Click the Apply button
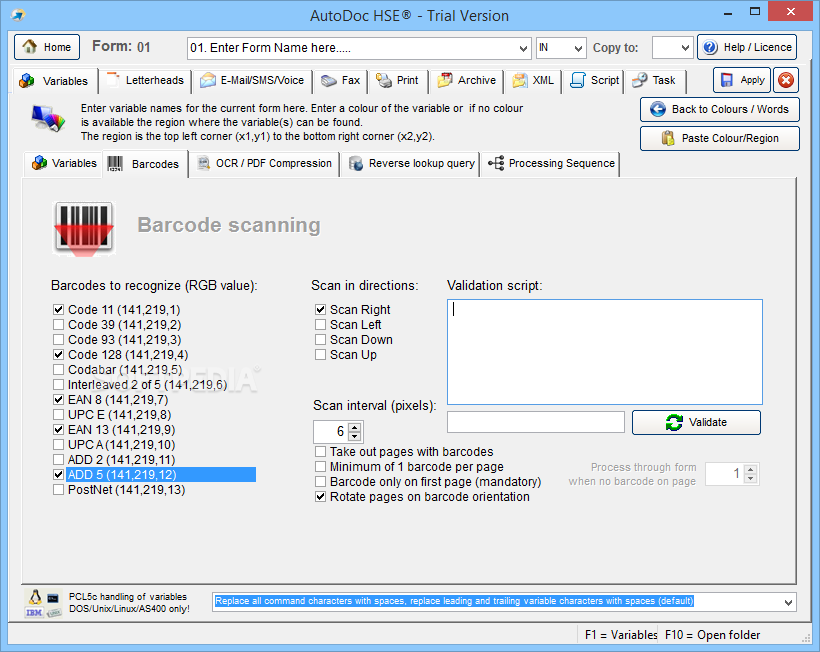This screenshot has width=820, height=652. (742, 80)
